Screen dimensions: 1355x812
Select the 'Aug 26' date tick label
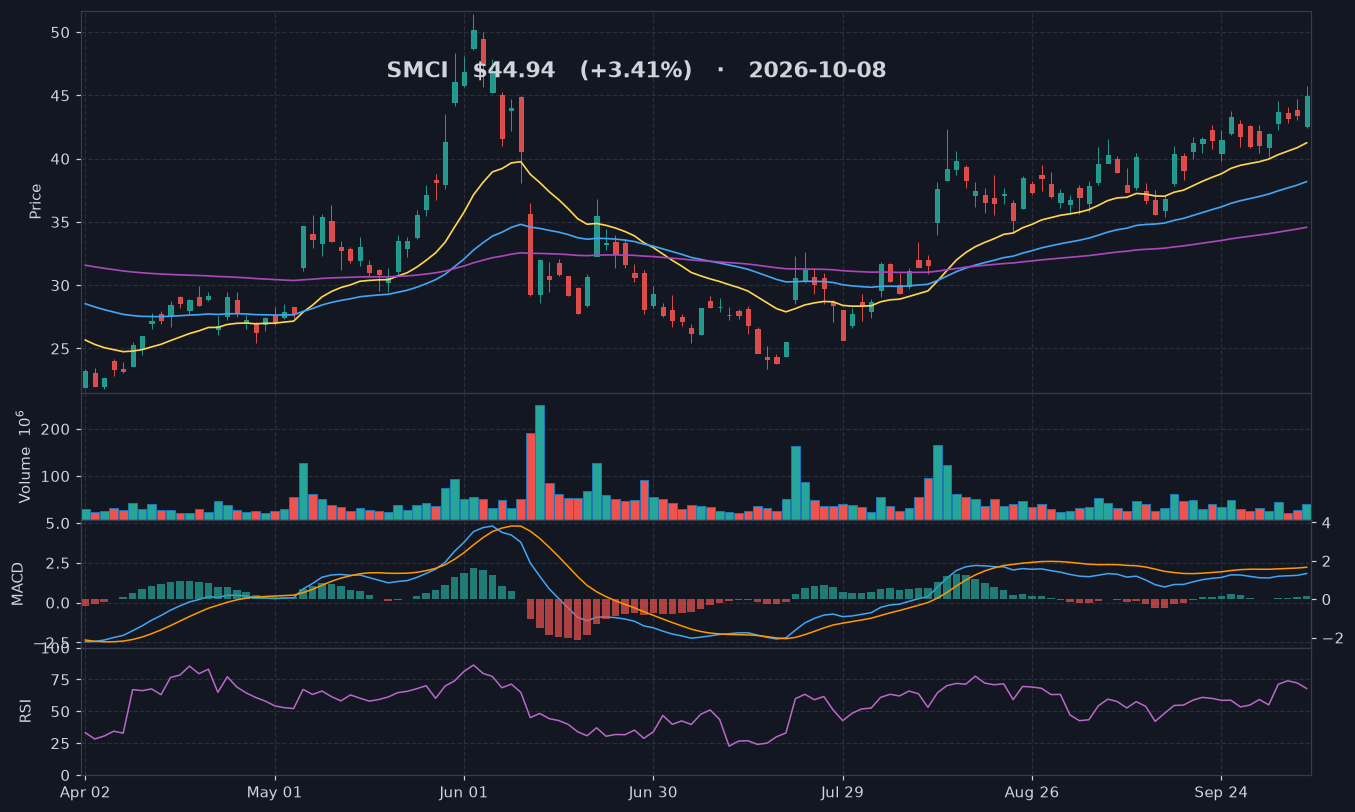click(x=1032, y=792)
